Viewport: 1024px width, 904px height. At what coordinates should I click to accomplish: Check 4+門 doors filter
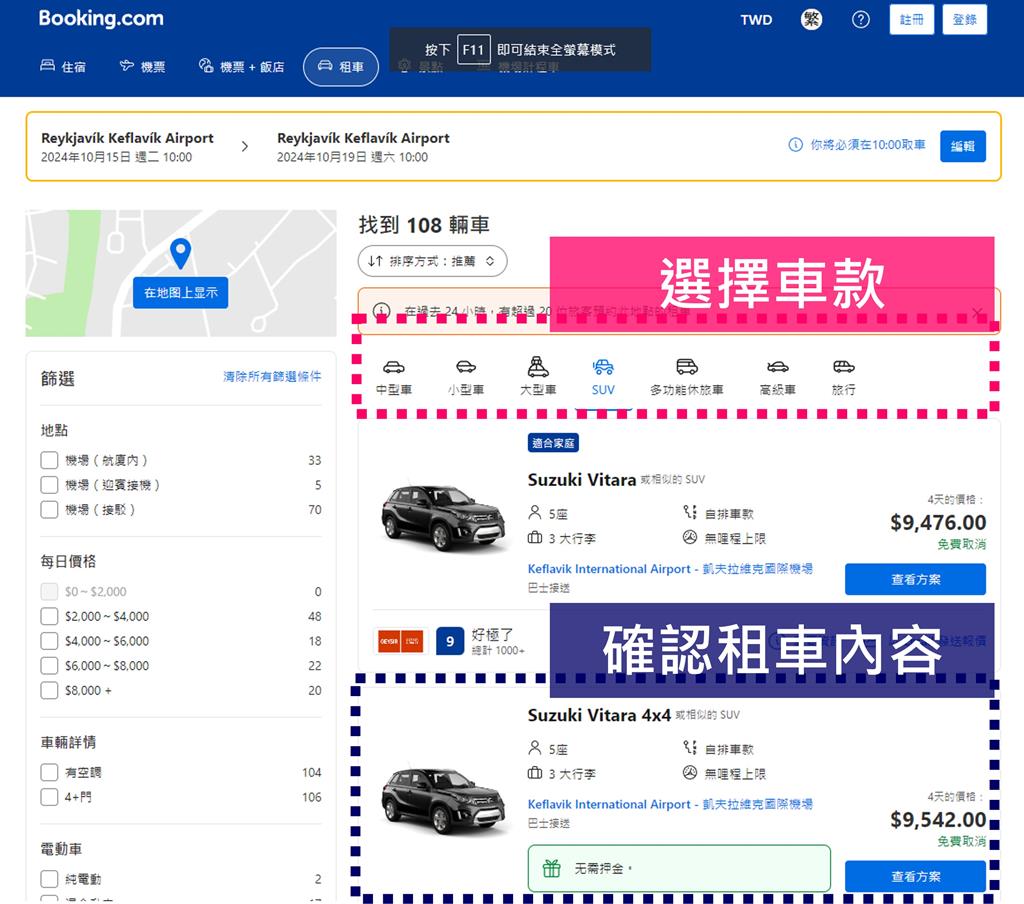click(x=50, y=797)
